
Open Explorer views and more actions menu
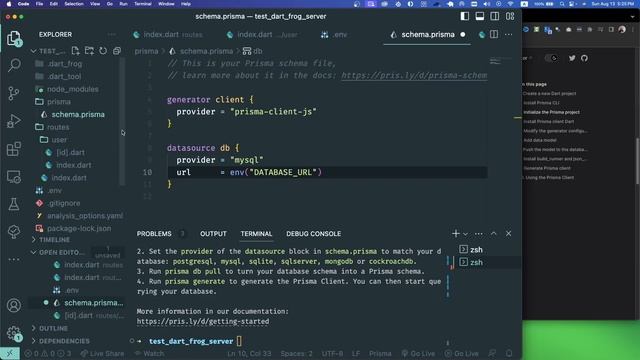pos(111,35)
